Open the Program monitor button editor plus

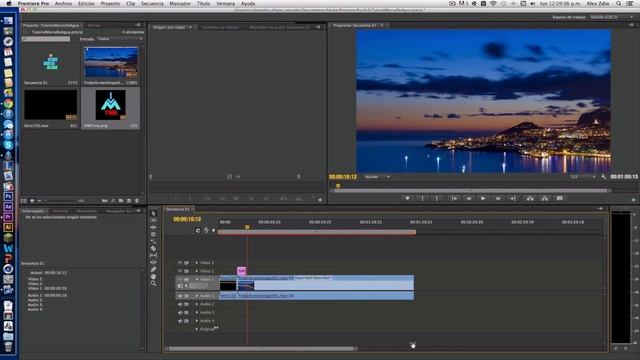click(x=633, y=200)
